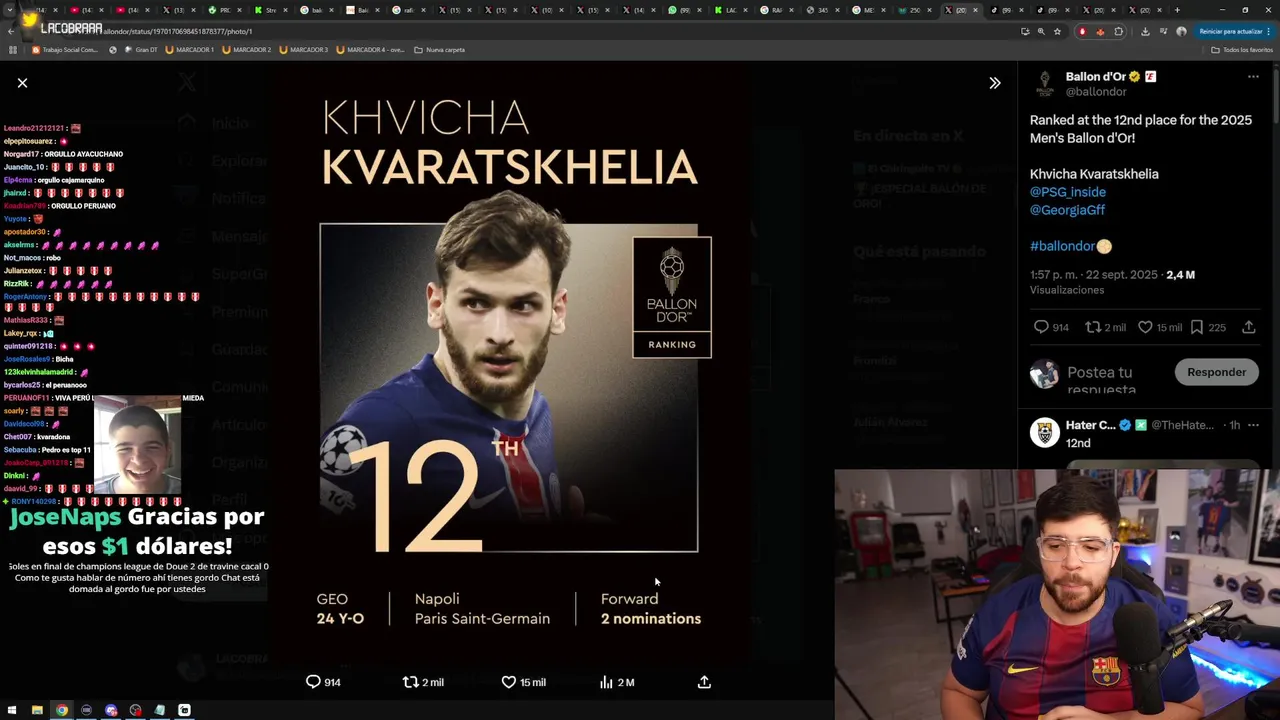Click the OBS Studio taskbar icon
1280x720 pixels.
pyautogui.click(x=135, y=710)
